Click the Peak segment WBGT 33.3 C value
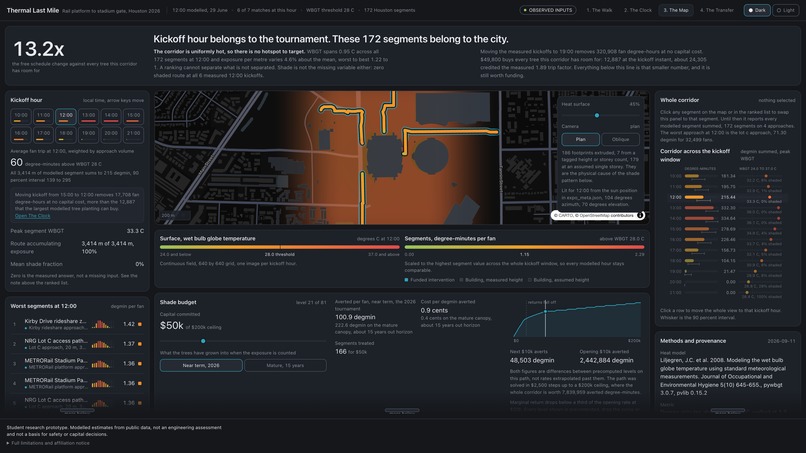806x453 pixels. 135,231
